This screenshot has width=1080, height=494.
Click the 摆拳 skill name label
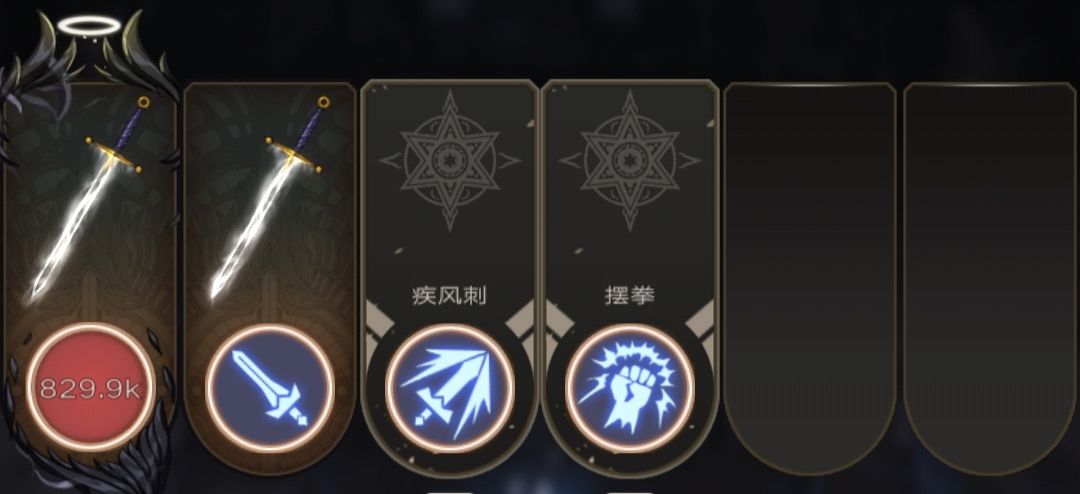(x=629, y=296)
